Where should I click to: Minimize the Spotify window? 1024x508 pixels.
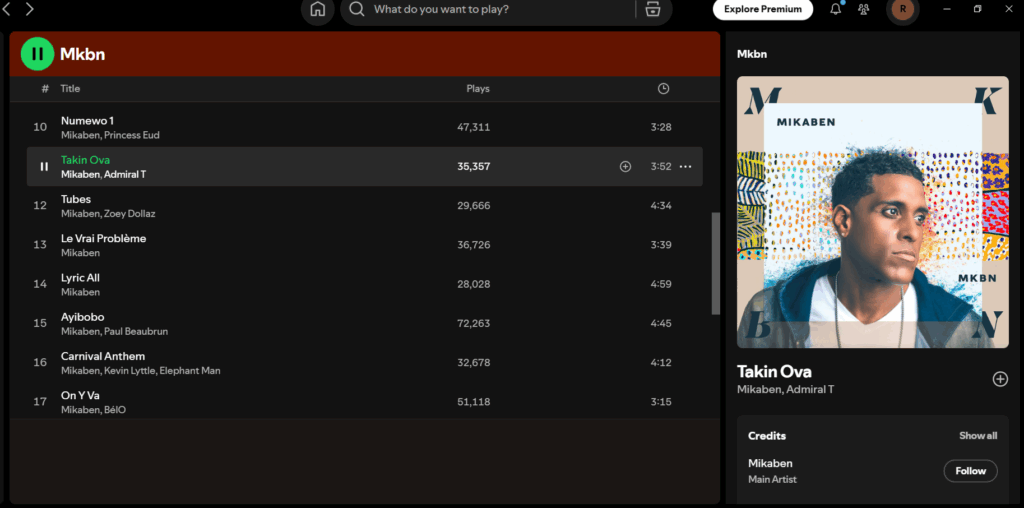point(947,9)
